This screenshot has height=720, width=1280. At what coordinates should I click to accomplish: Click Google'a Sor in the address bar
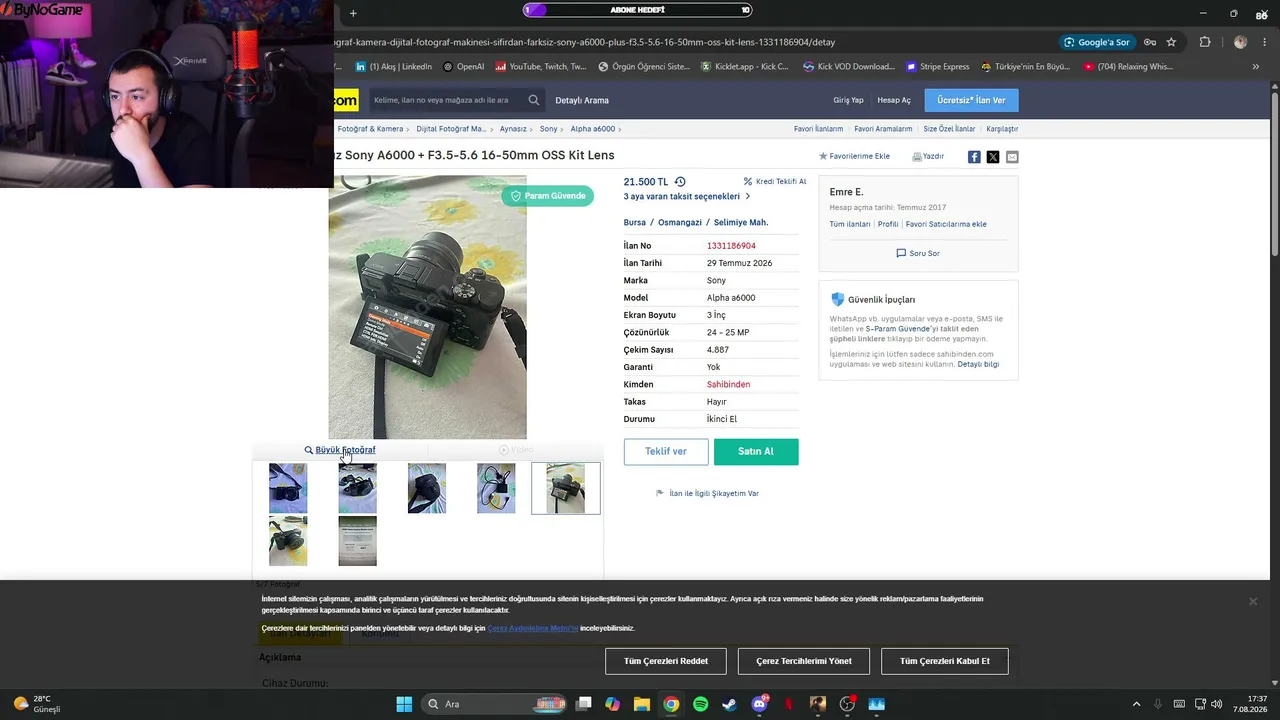tap(1097, 42)
